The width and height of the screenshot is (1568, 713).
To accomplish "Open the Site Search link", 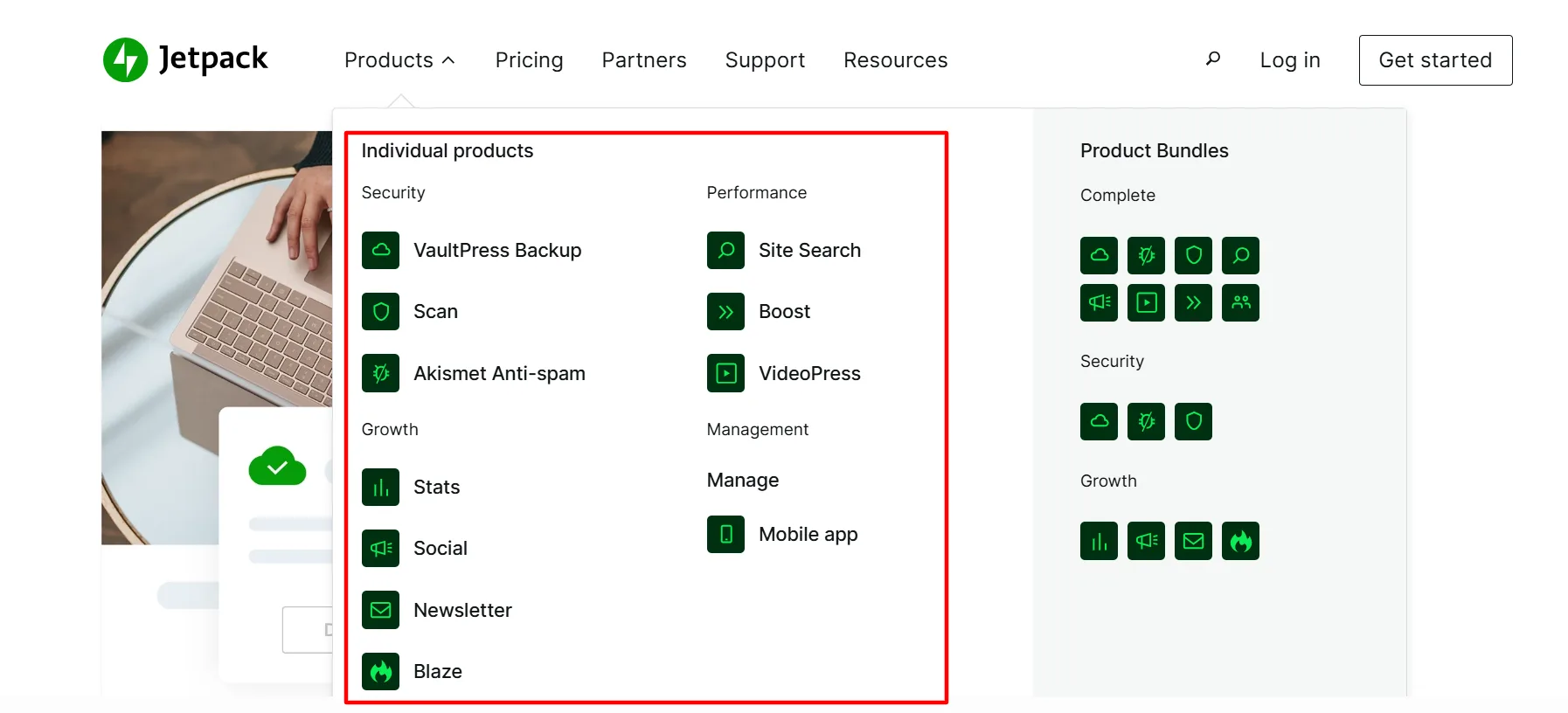I will tap(809, 251).
